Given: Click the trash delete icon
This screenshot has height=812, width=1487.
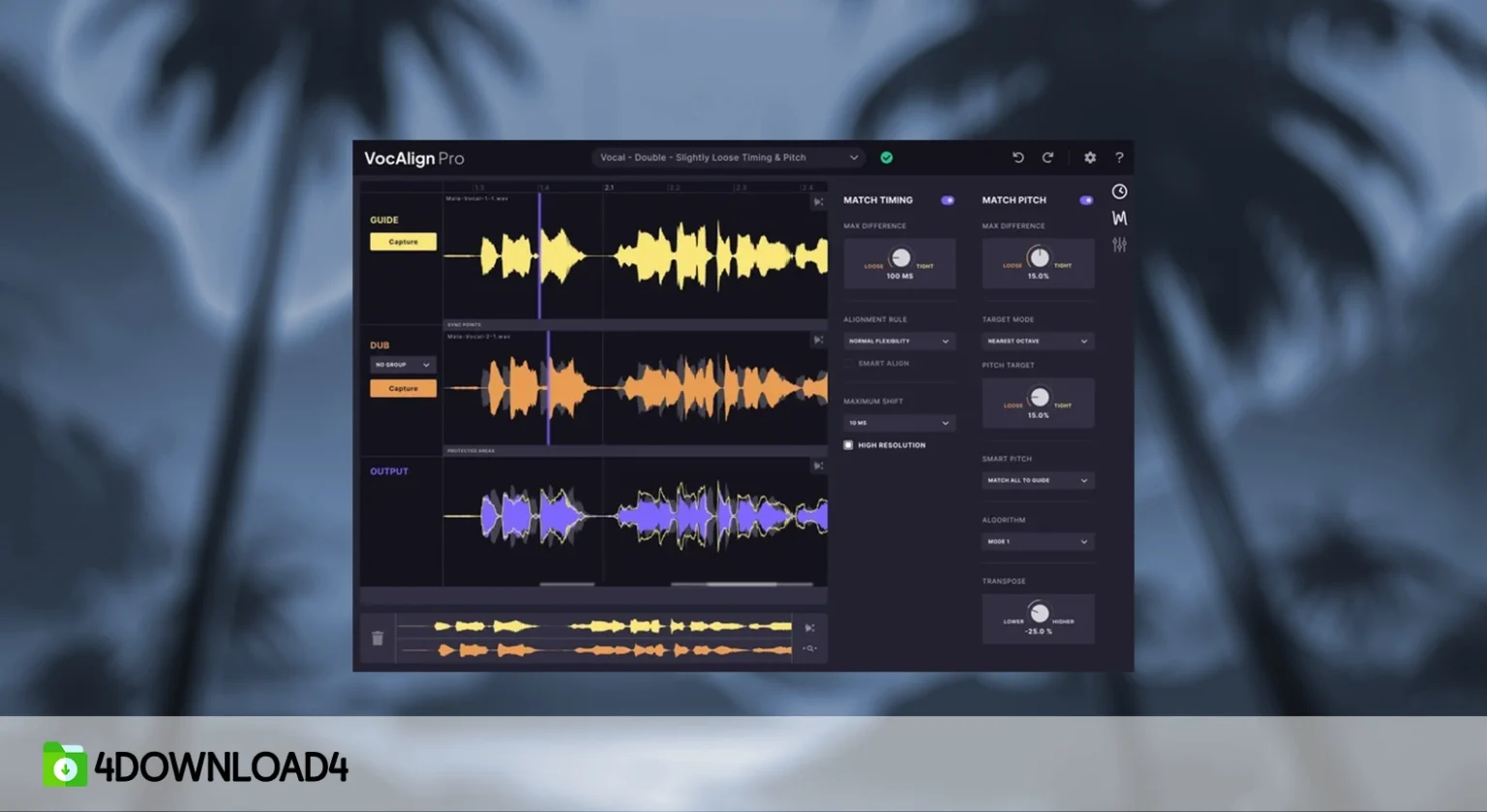Looking at the screenshot, I should [378, 638].
